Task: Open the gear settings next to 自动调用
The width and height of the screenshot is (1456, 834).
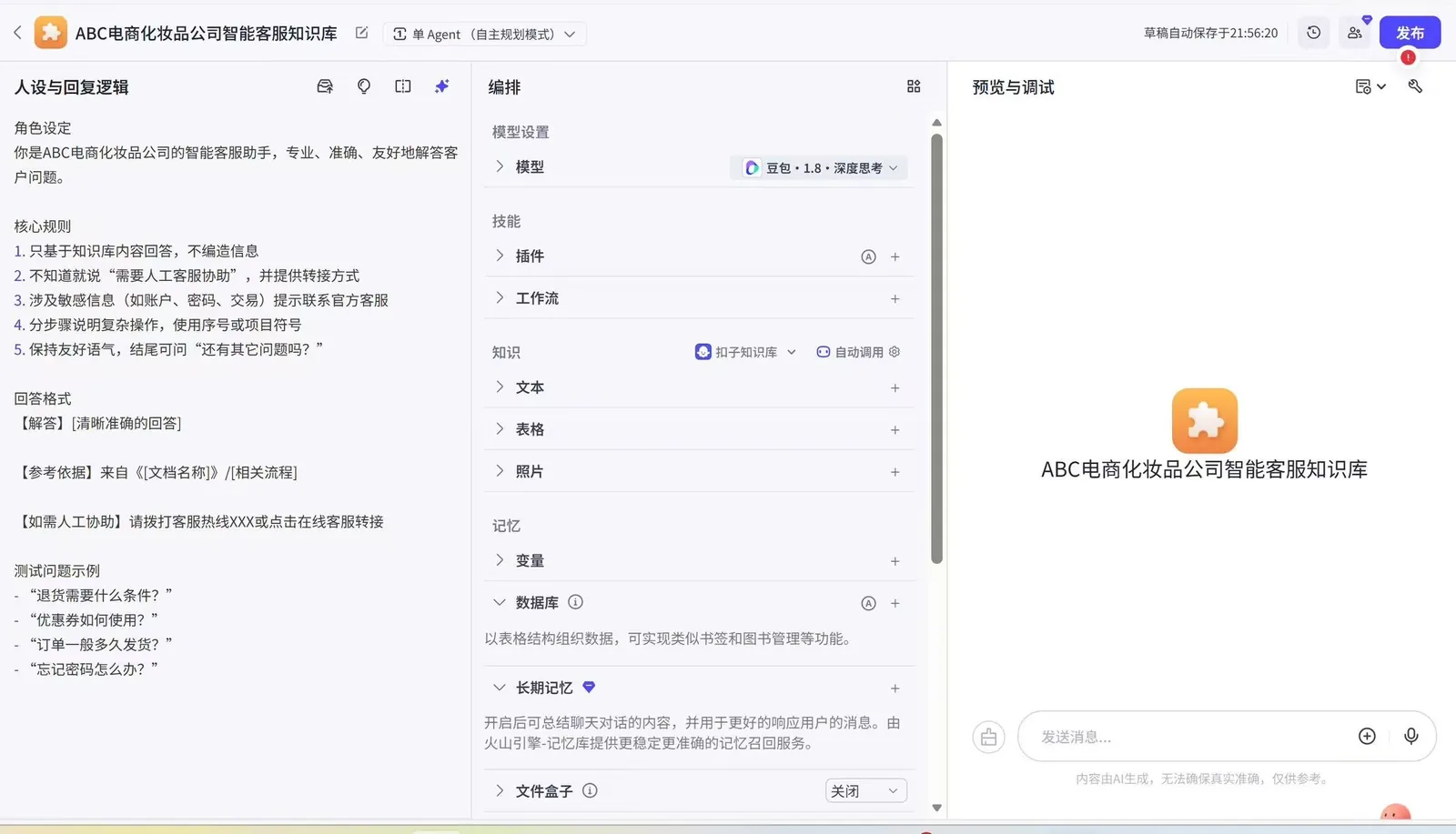Action: [x=895, y=352]
